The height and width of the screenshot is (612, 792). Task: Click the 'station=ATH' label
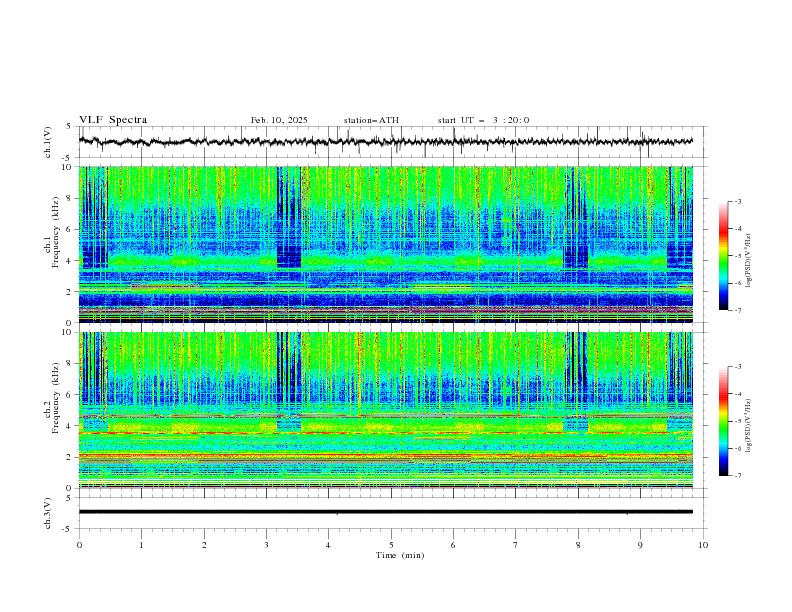pyautogui.click(x=371, y=120)
